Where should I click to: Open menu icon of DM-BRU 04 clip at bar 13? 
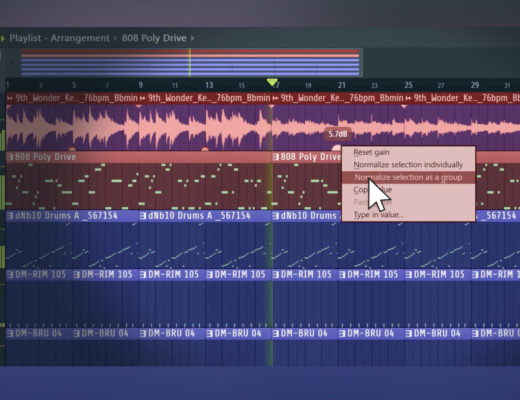coord(209,333)
